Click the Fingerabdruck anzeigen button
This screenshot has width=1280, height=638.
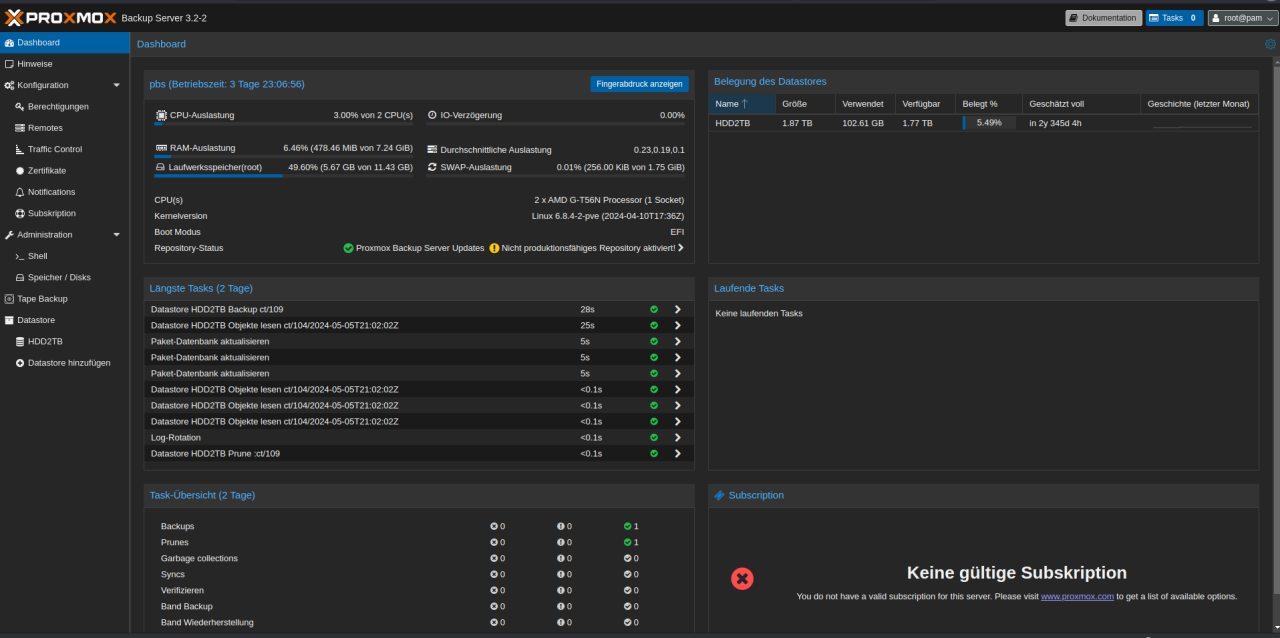tap(640, 84)
